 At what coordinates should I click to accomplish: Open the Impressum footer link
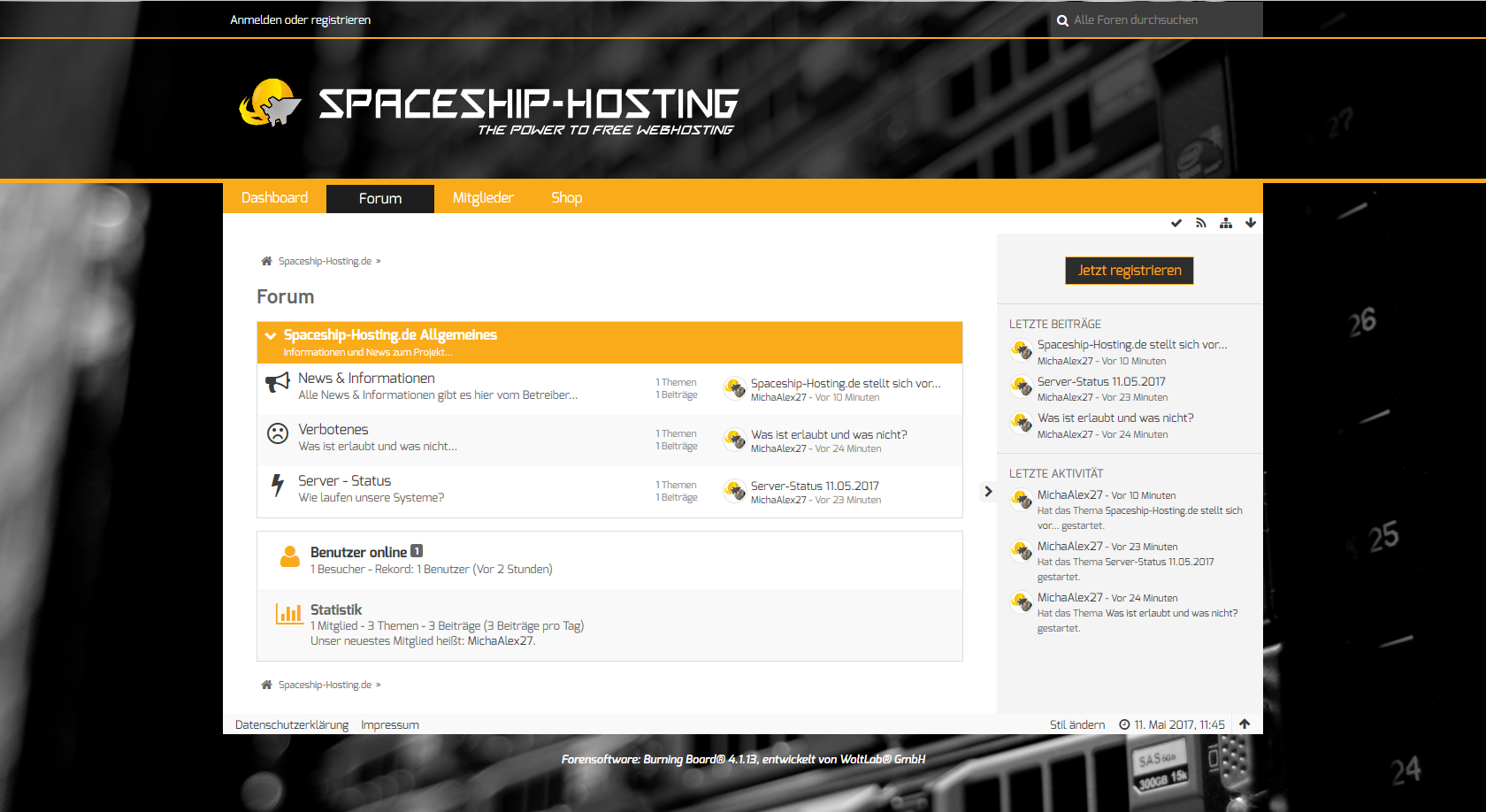389,724
